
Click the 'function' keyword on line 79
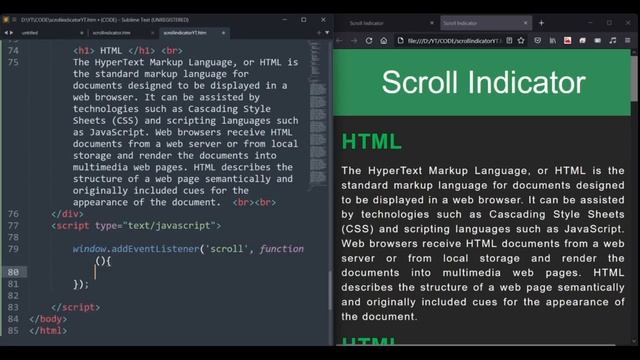(x=282, y=249)
